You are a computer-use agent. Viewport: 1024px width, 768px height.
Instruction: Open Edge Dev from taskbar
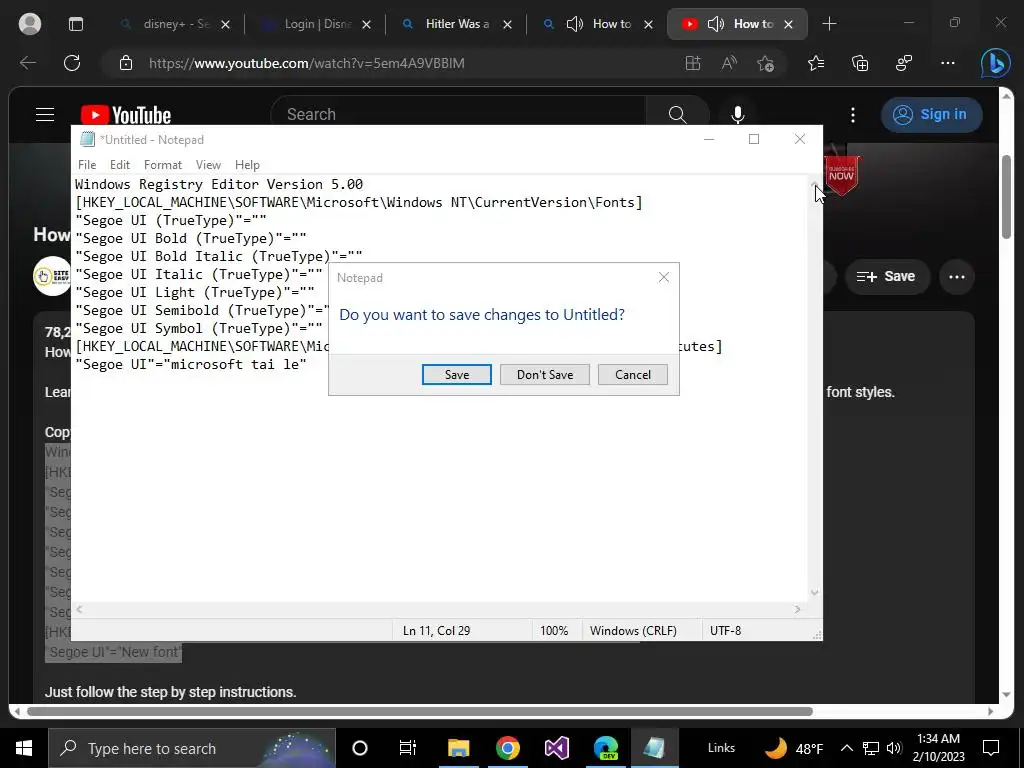point(605,748)
